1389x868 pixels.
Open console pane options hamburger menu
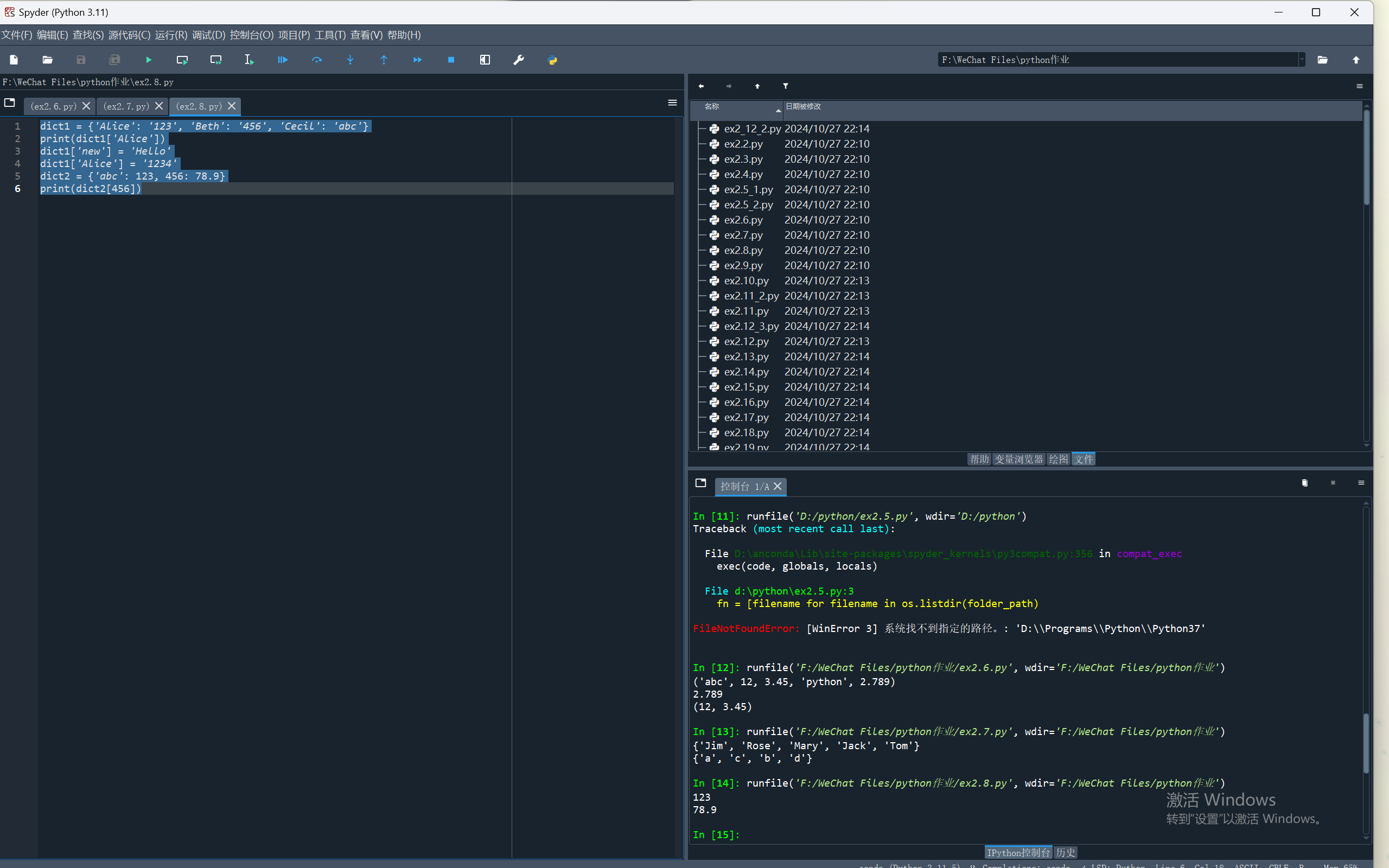(x=1361, y=483)
